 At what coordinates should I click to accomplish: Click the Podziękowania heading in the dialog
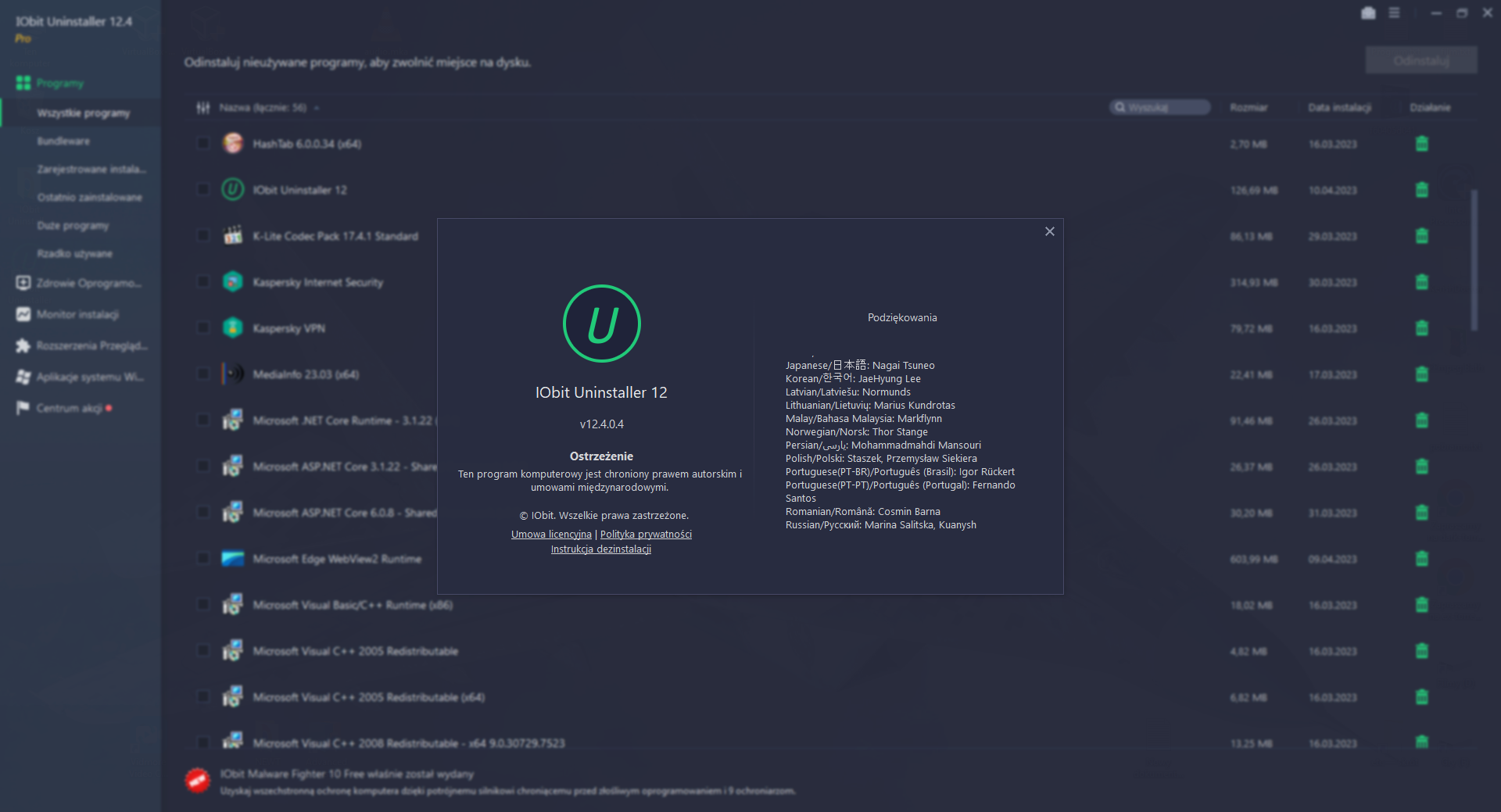[902, 317]
